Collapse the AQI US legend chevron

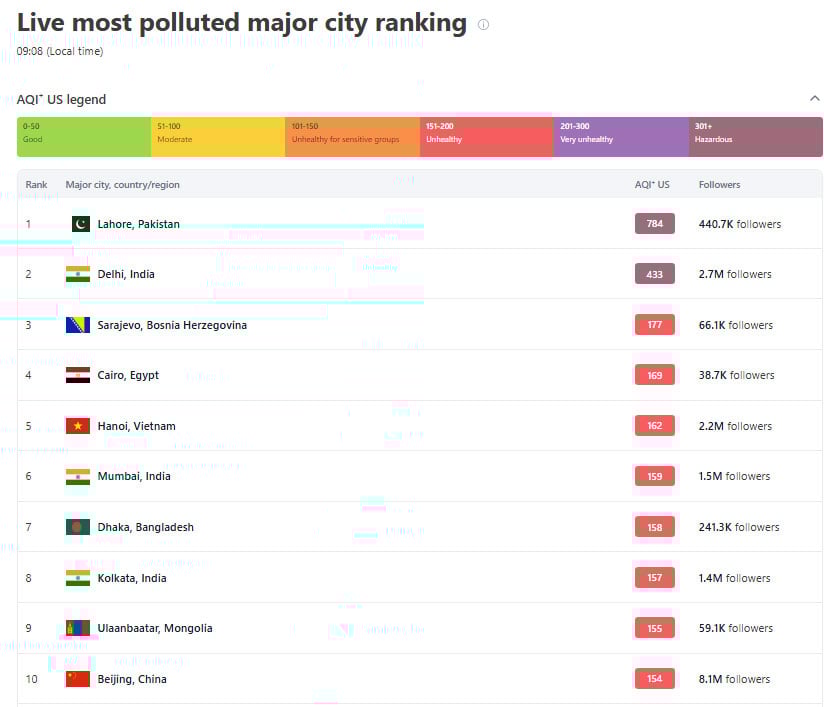813,99
